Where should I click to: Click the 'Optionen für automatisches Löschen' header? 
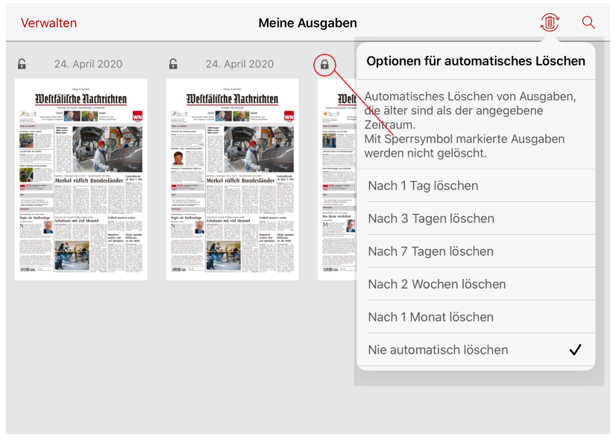pyautogui.click(x=475, y=61)
